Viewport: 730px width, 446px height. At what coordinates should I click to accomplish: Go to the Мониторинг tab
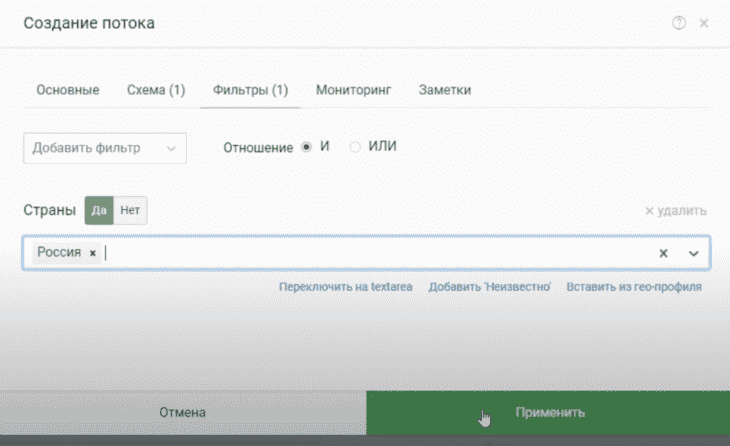click(x=353, y=90)
